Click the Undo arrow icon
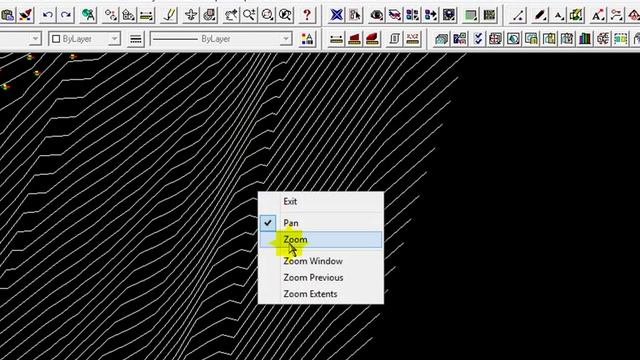 pyautogui.click(x=48, y=15)
